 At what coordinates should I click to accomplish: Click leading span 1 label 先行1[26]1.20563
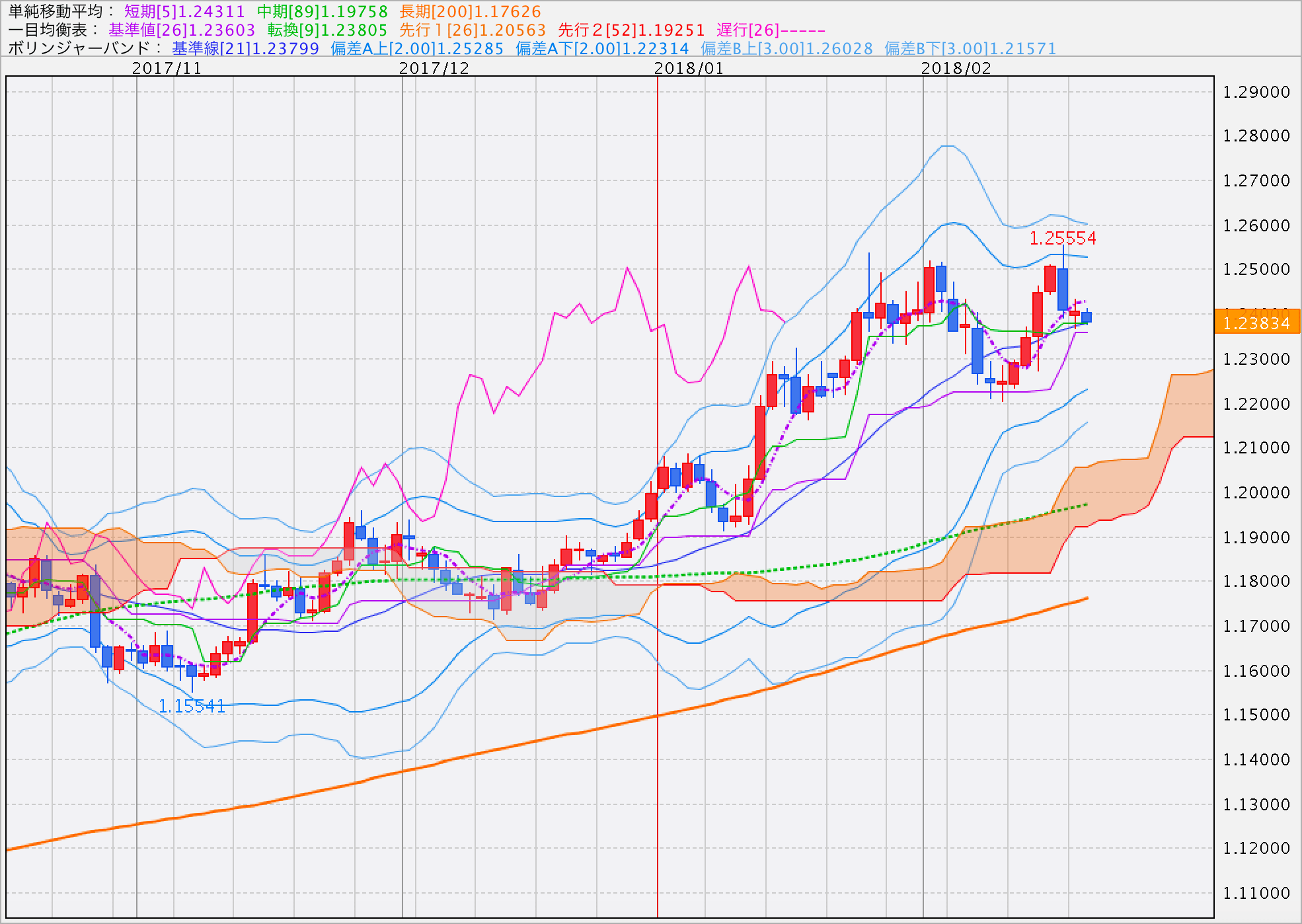tap(473, 30)
